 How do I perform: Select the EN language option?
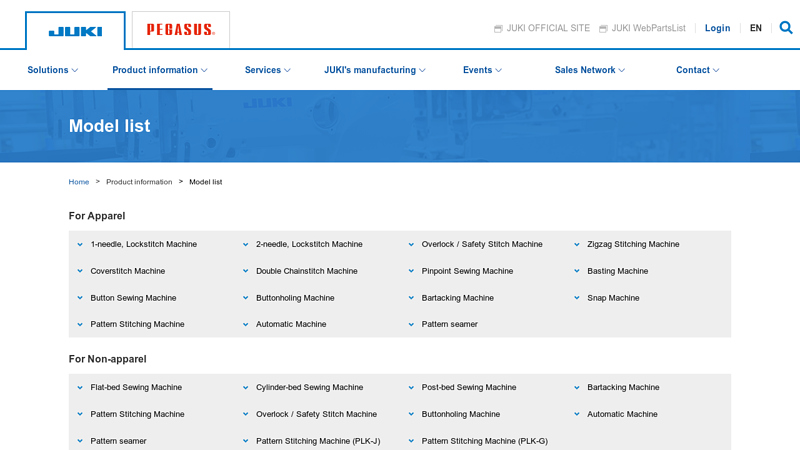[756, 28]
